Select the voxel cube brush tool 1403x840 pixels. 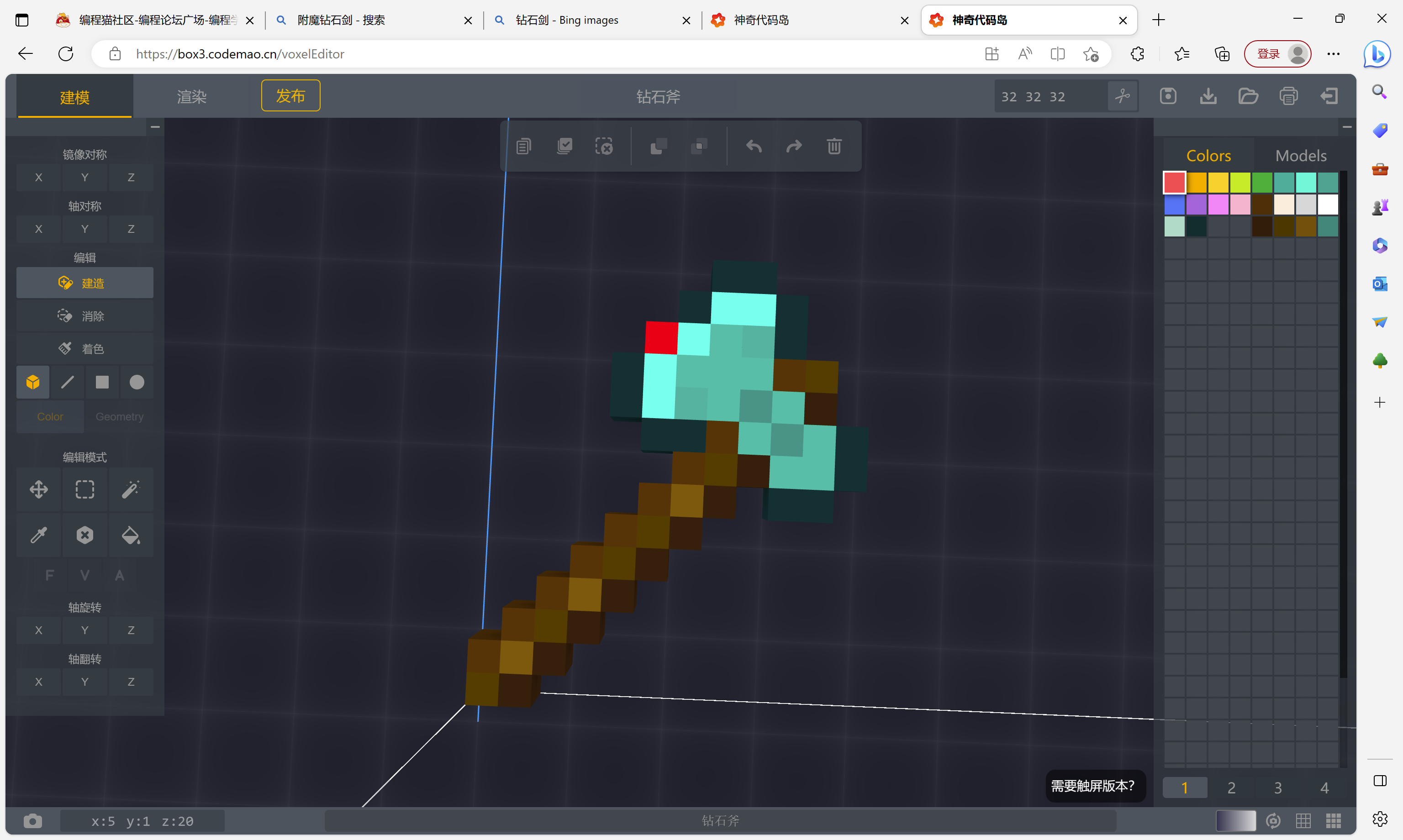(33, 383)
